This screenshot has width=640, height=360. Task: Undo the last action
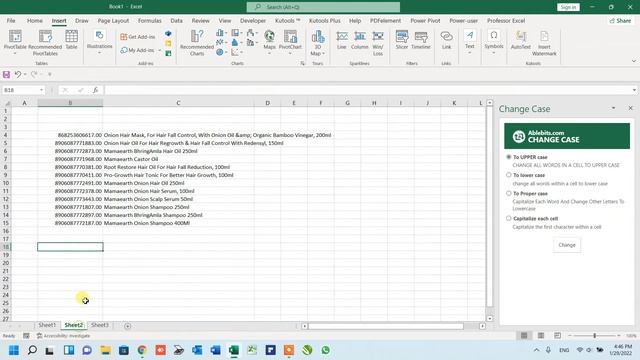18,74
